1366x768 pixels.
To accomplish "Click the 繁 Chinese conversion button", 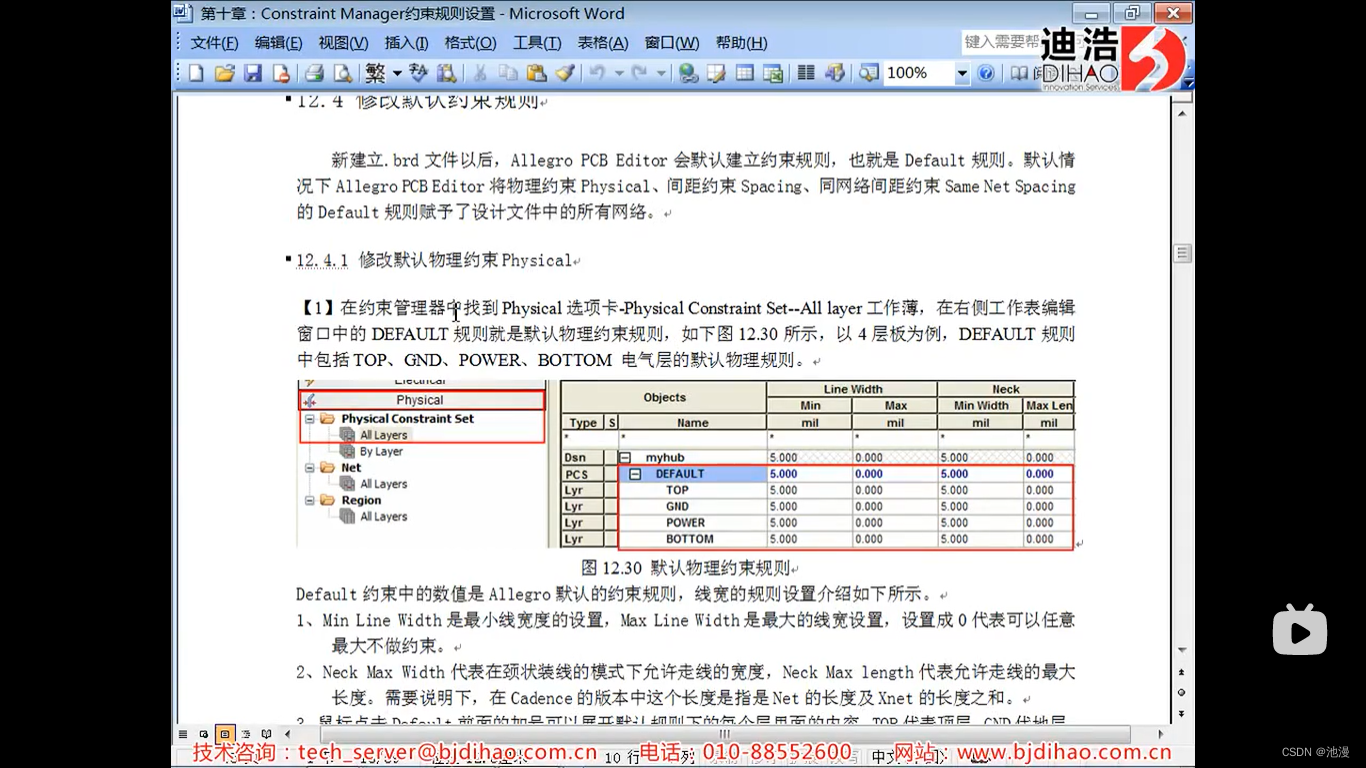I will 375,73.
